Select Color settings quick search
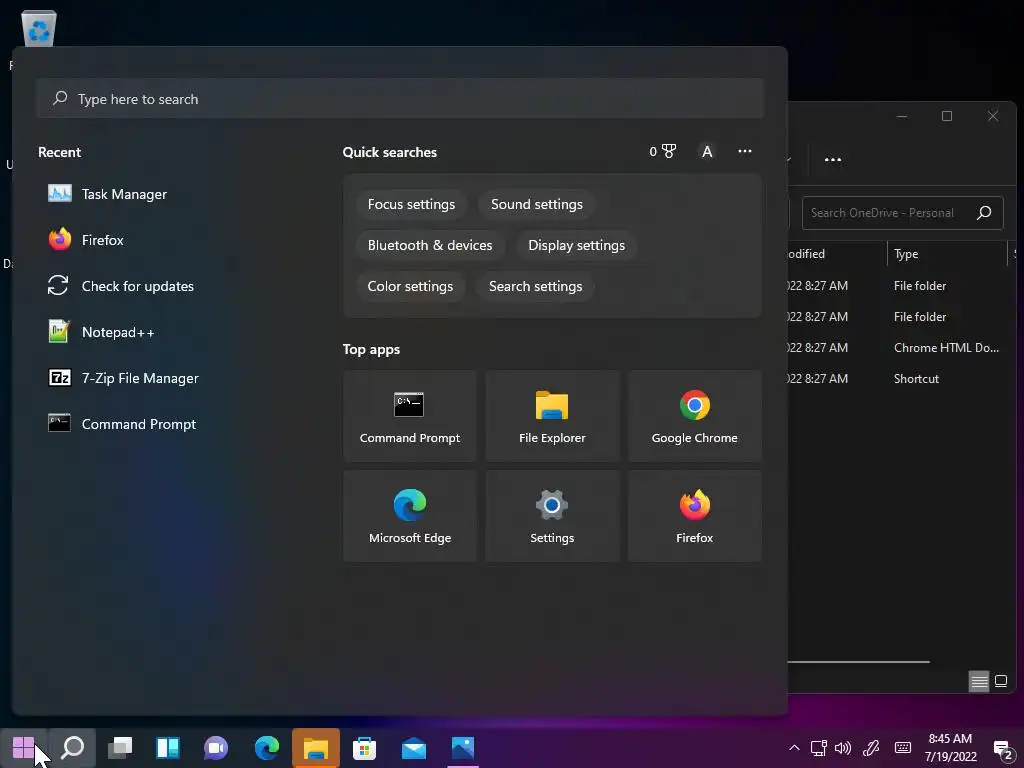Viewport: 1024px width, 768px height. pyautogui.click(x=410, y=287)
